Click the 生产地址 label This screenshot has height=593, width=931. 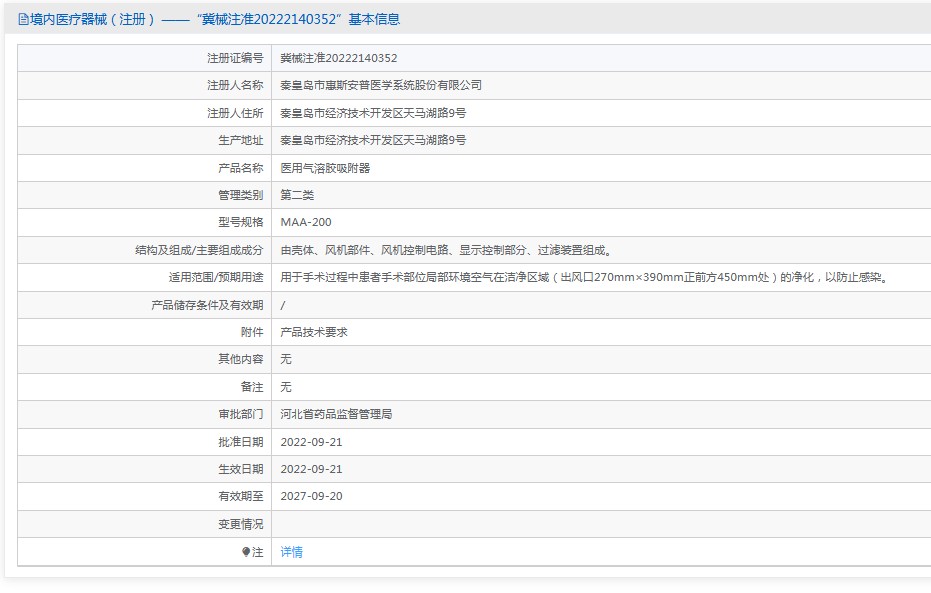(x=240, y=140)
